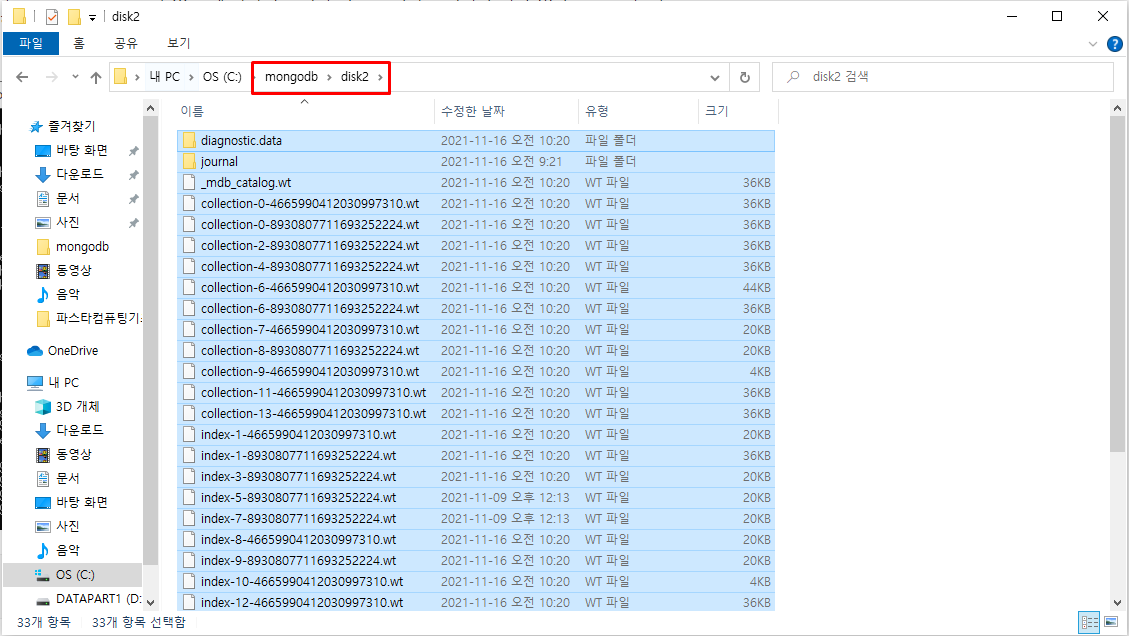Select collection-9-466599041203099731​0.wt file

[475, 371]
